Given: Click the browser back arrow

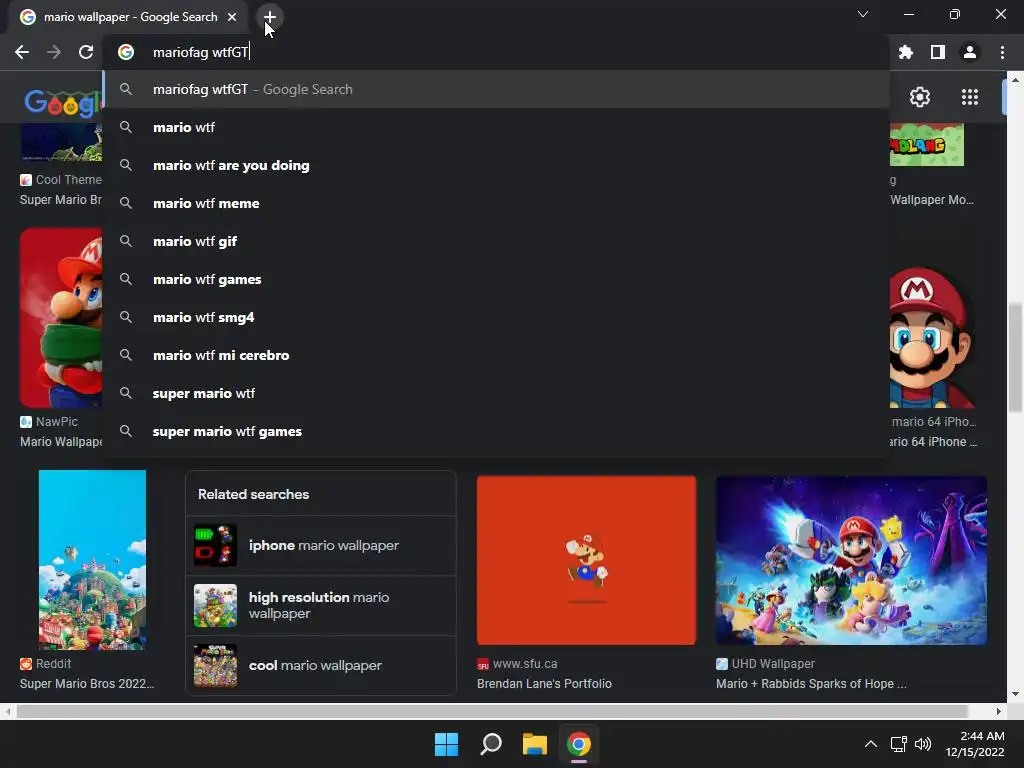Looking at the screenshot, I should click(x=22, y=52).
